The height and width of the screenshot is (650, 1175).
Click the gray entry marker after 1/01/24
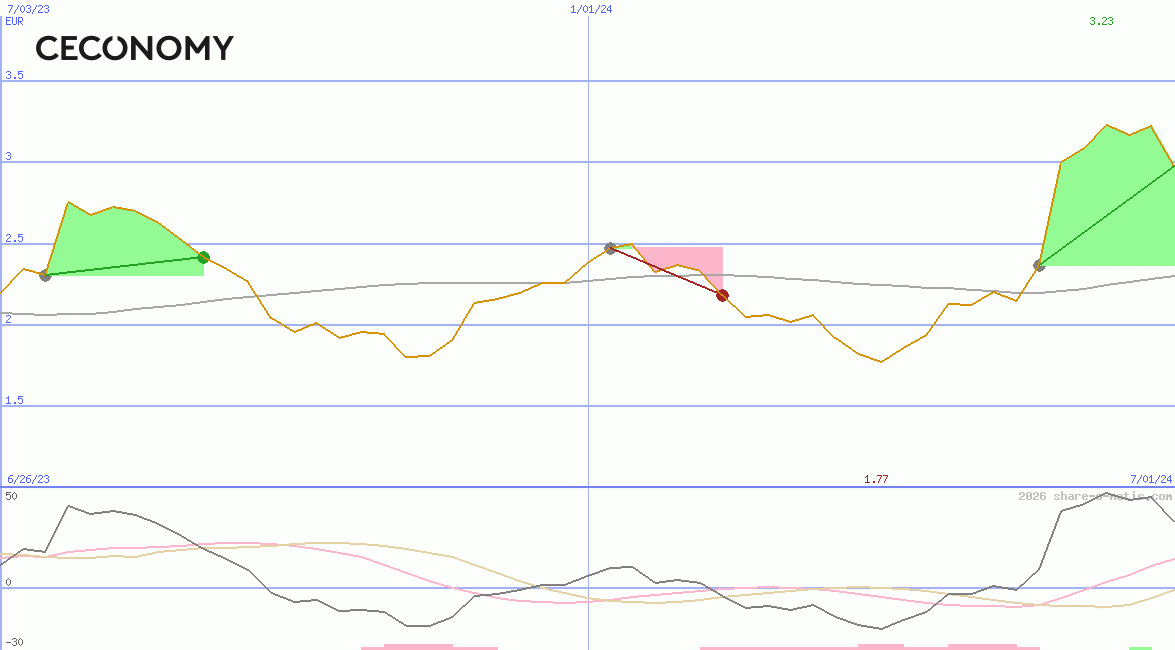(x=611, y=248)
